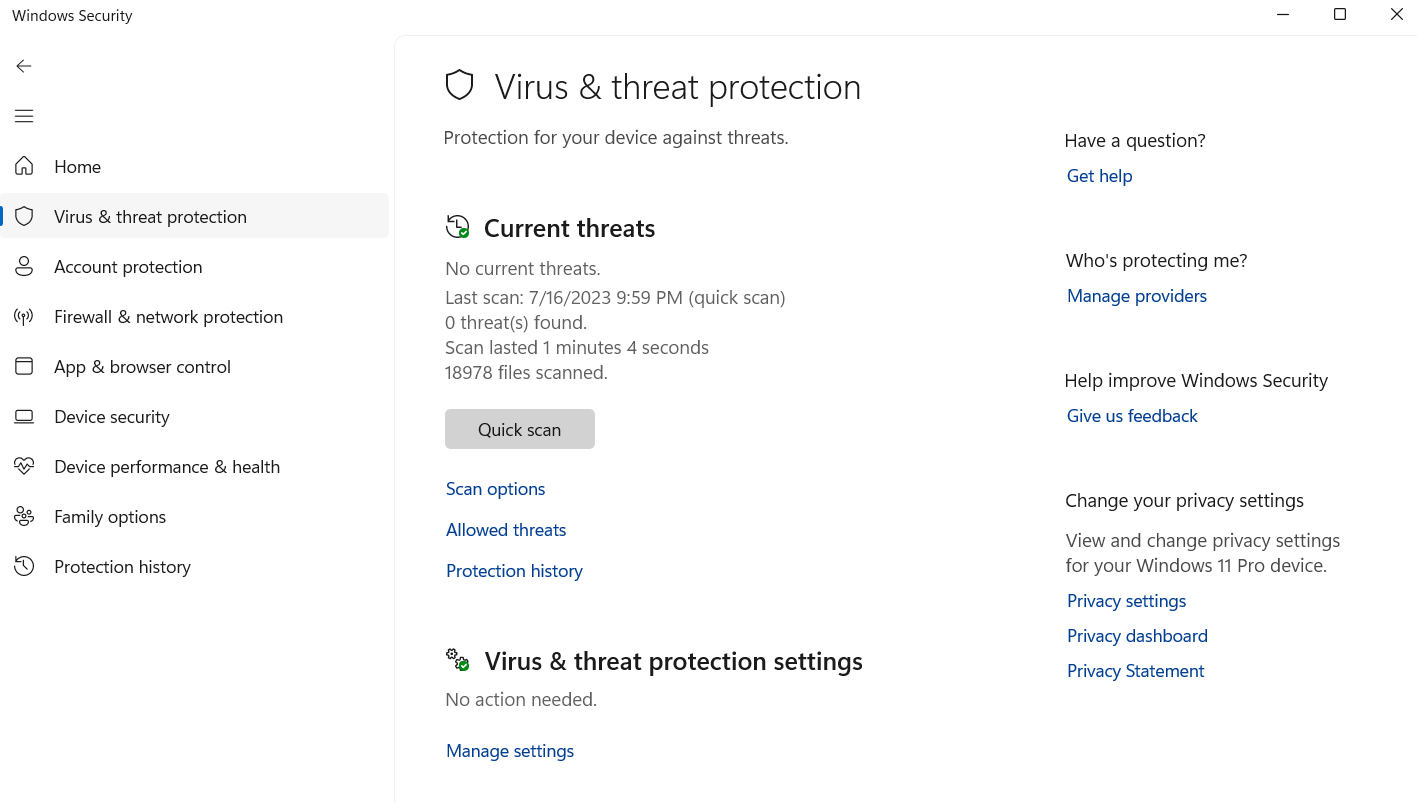Viewport: 1417px width, 802px height.
Task: Click the large shield icon in page header
Action: 459,85
